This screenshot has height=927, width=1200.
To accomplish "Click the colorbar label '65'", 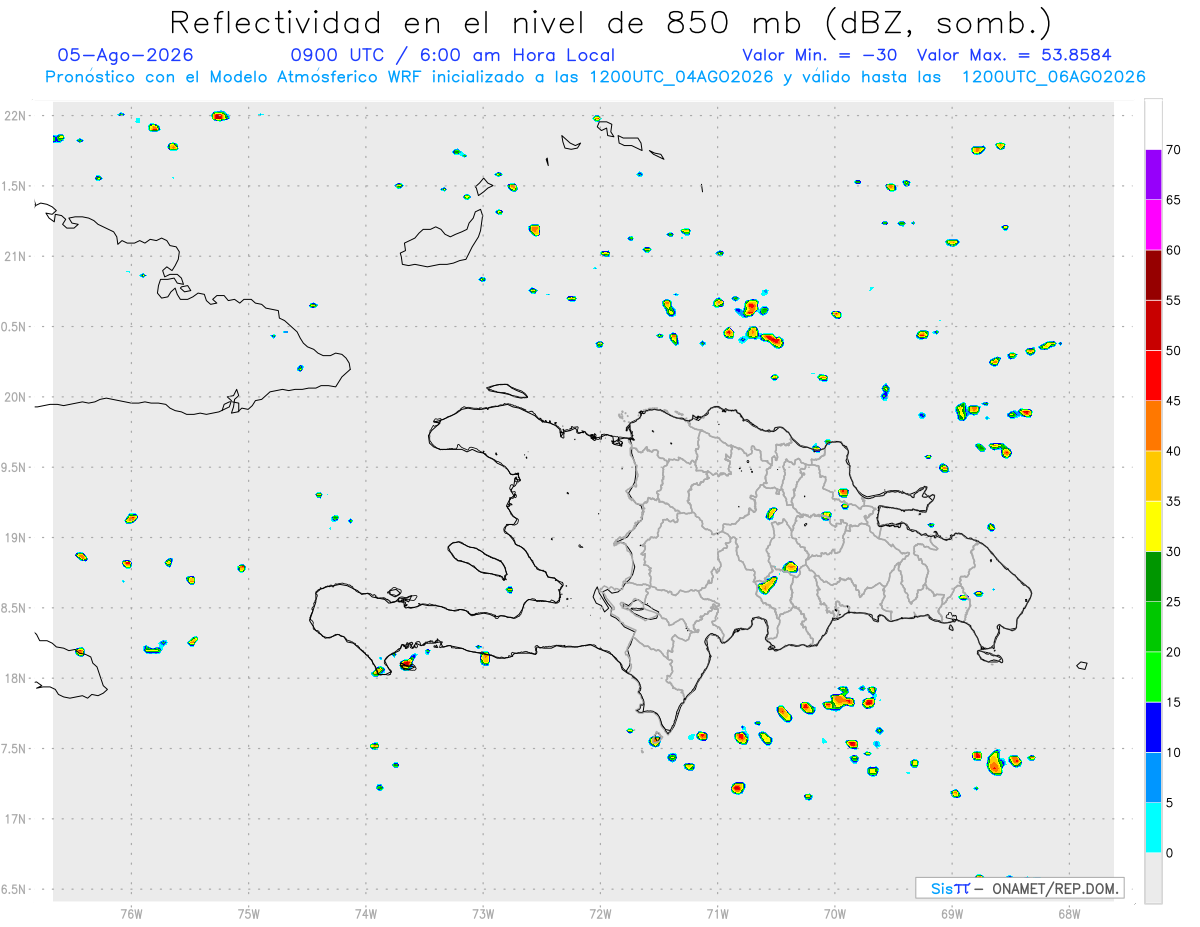I will (1173, 200).
